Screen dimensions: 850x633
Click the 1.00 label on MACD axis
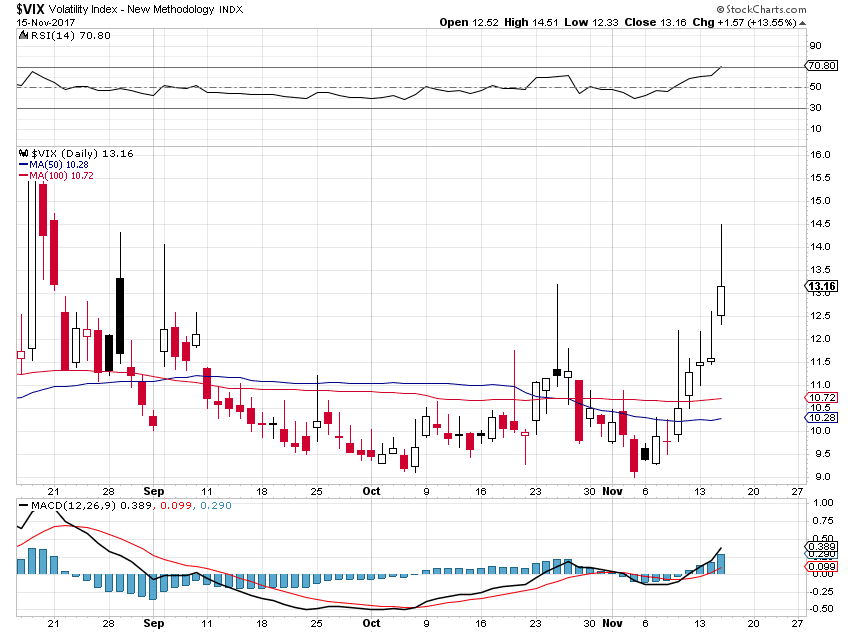click(x=823, y=502)
